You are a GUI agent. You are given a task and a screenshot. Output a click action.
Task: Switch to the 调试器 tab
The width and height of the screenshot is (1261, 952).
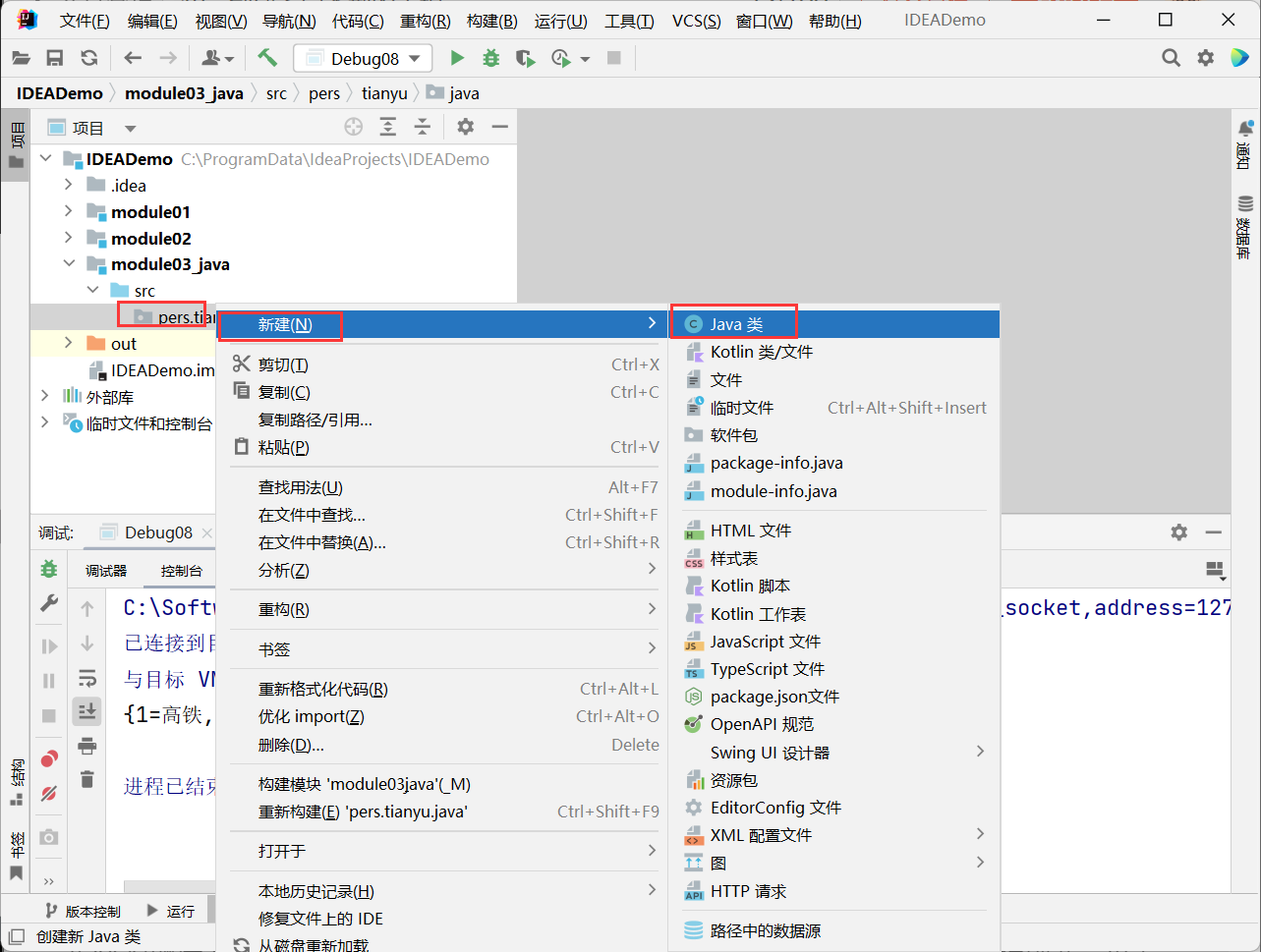pyautogui.click(x=106, y=570)
